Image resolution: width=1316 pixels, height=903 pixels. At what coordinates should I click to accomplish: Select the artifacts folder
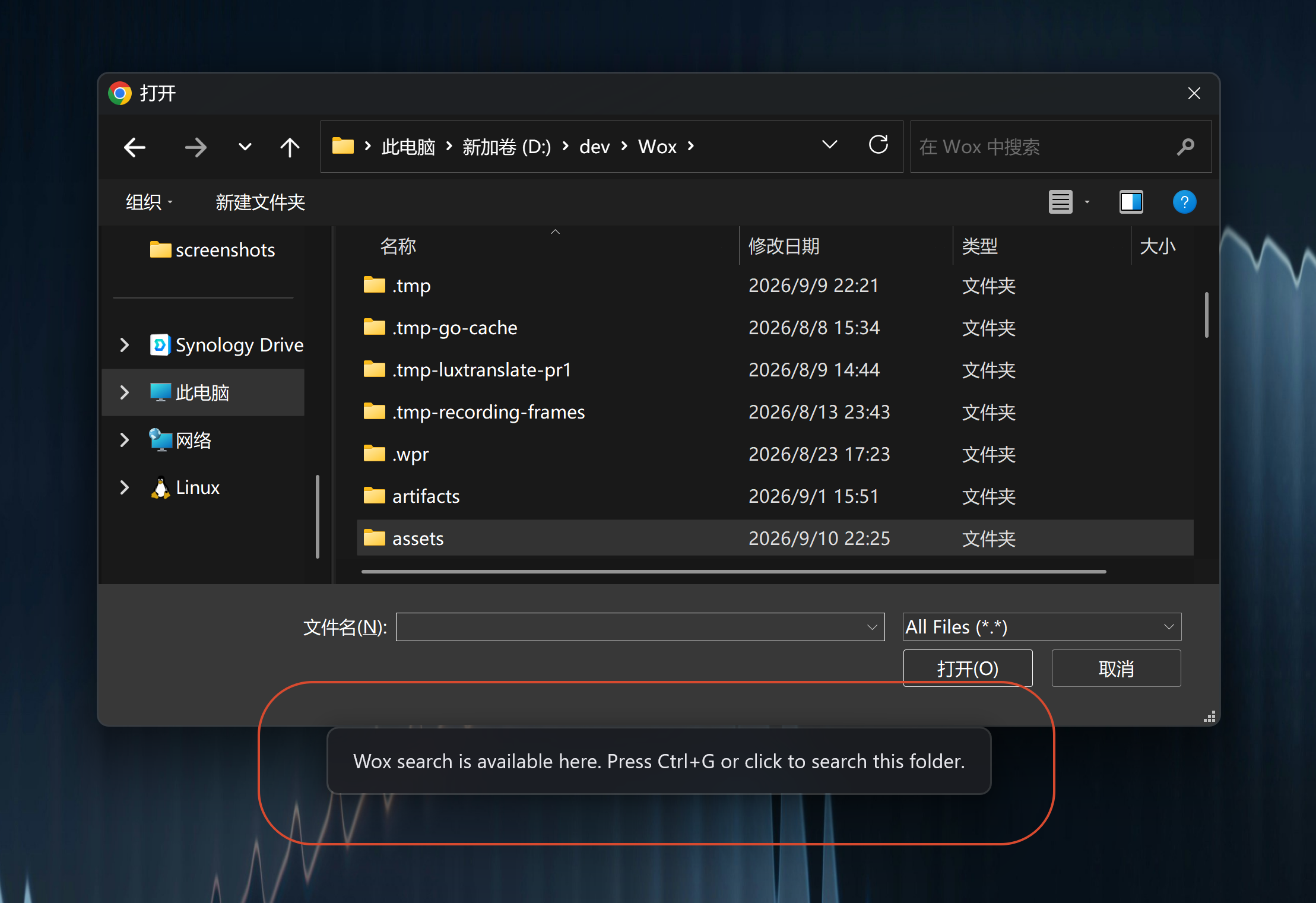click(775, 496)
